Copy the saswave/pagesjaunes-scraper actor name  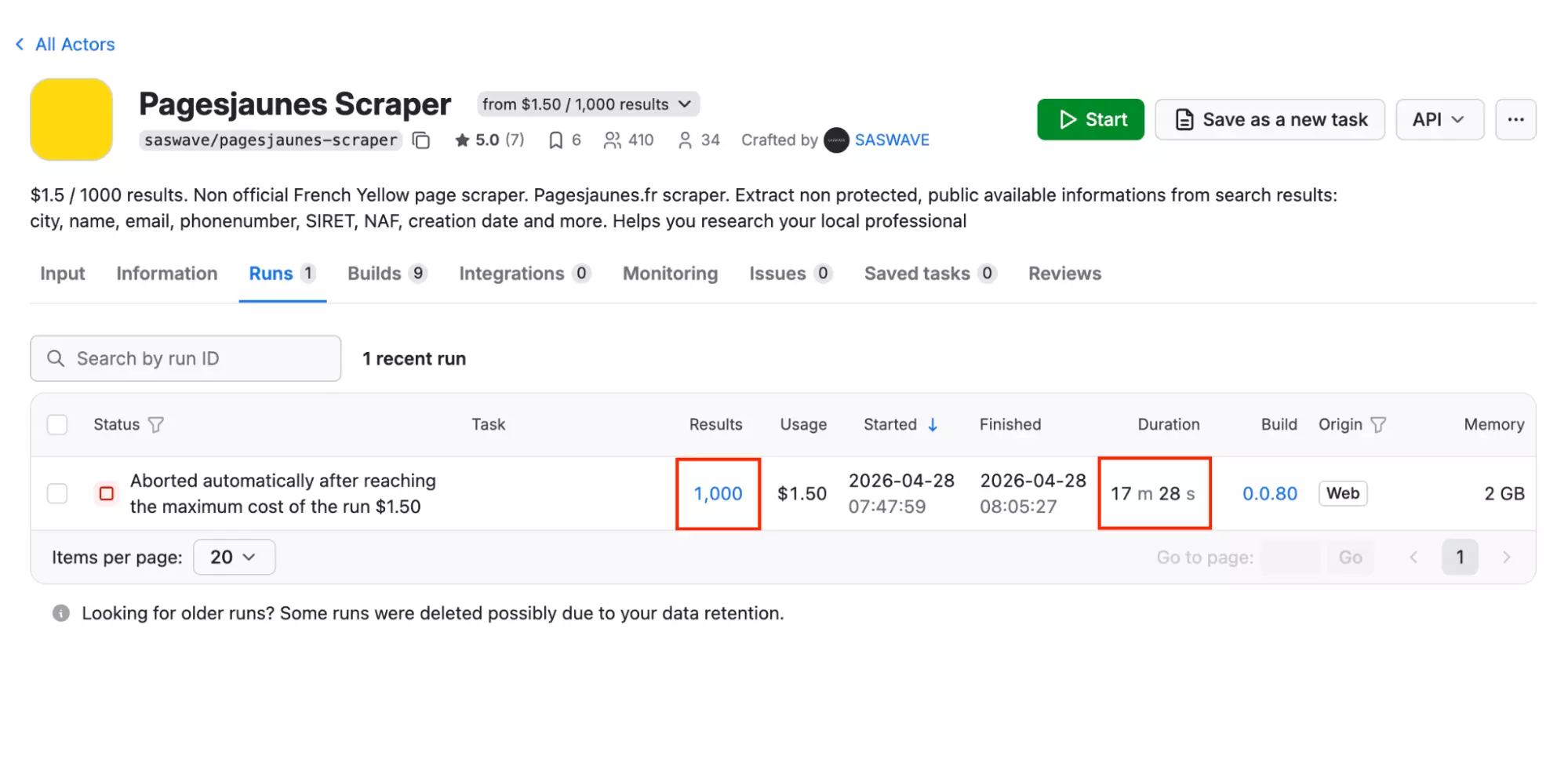tap(421, 140)
